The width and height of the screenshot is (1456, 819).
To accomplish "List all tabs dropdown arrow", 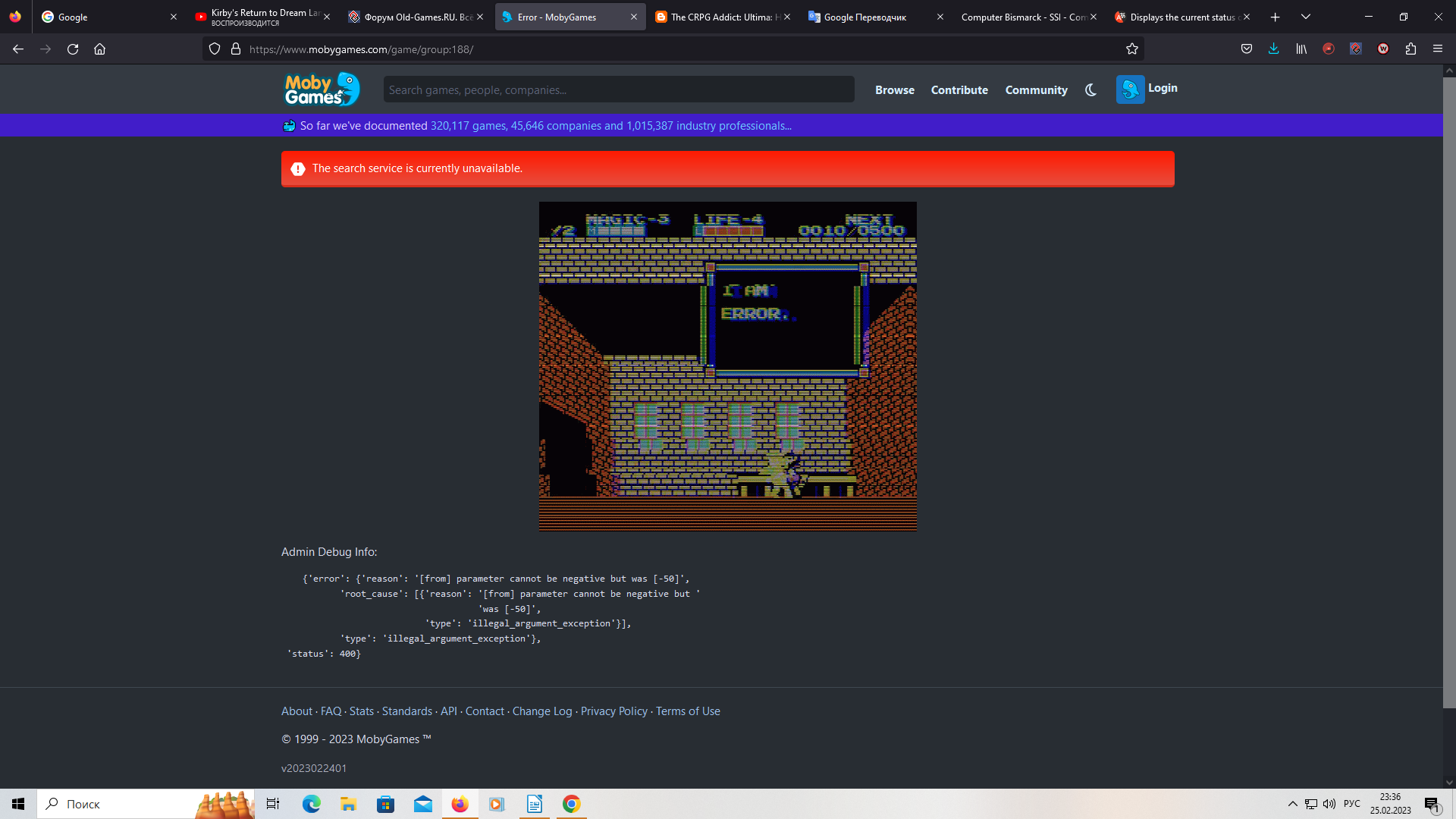I will [x=1305, y=17].
